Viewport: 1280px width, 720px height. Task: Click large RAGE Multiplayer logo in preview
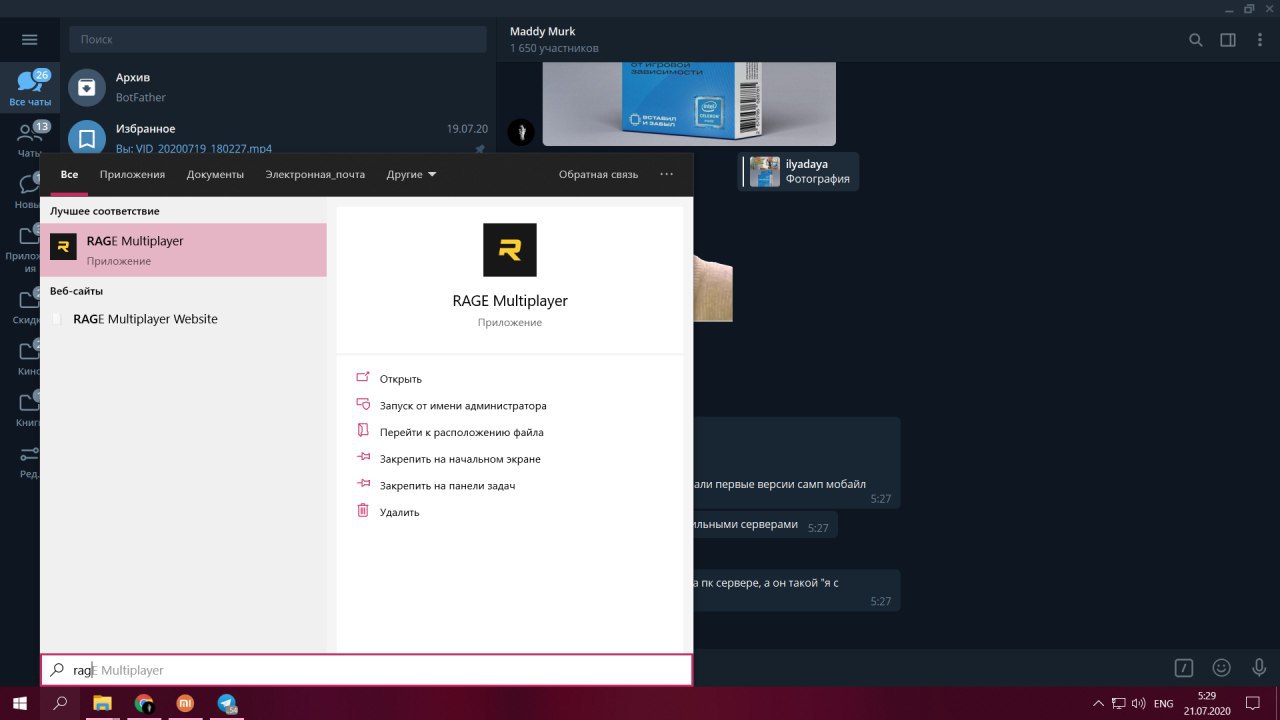(510, 250)
